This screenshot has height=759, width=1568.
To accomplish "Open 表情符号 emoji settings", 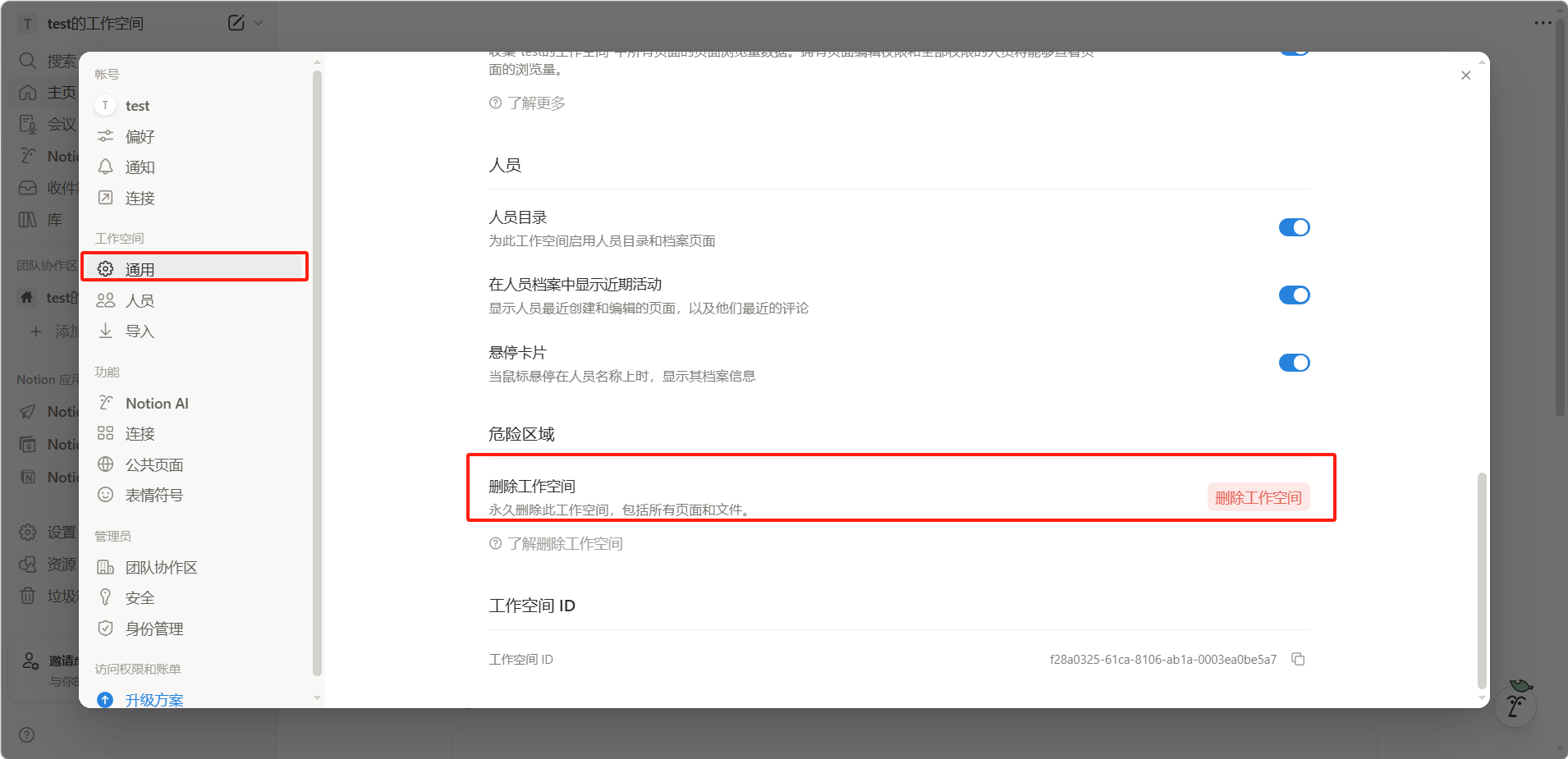I will (154, 495).
